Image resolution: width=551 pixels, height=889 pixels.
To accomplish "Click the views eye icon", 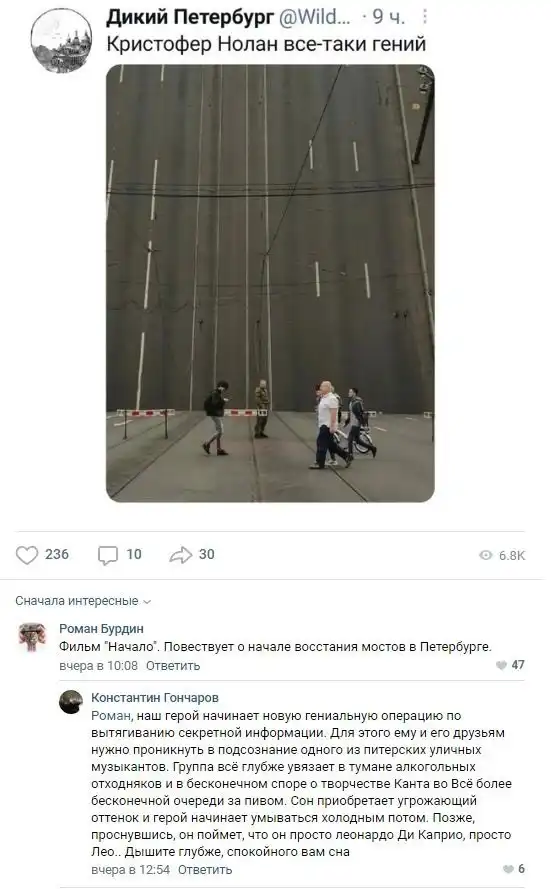I will [486, 555].
